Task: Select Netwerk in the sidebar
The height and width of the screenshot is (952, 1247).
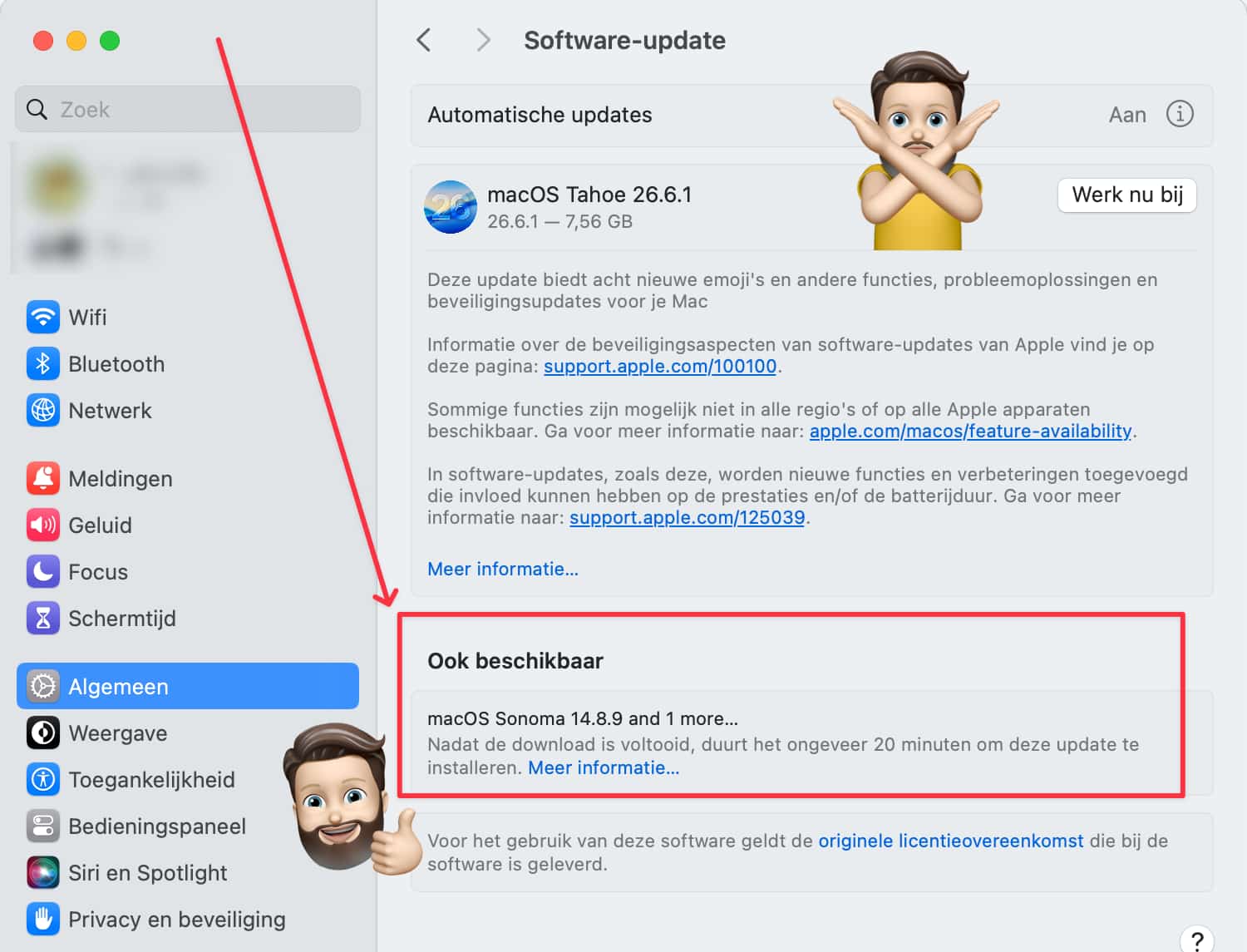Action: (x=188, y=410)
